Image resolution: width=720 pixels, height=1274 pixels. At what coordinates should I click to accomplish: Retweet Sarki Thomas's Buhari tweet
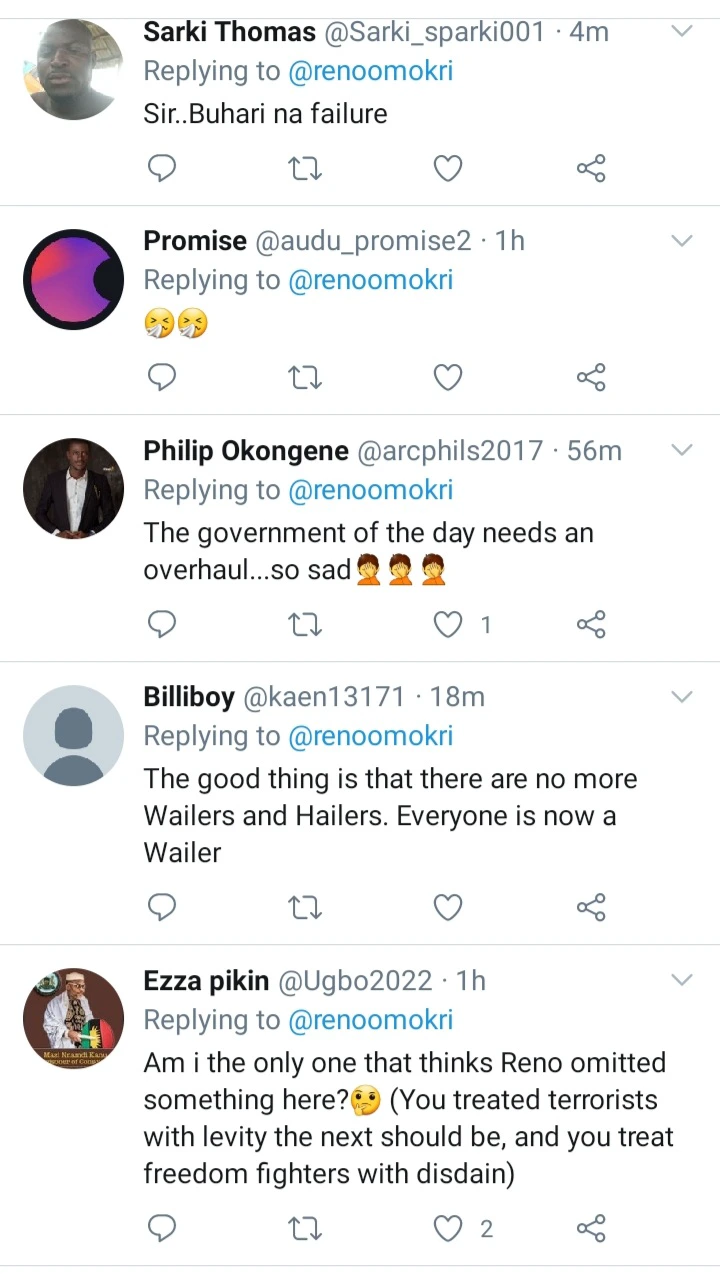tap(304, 169)
